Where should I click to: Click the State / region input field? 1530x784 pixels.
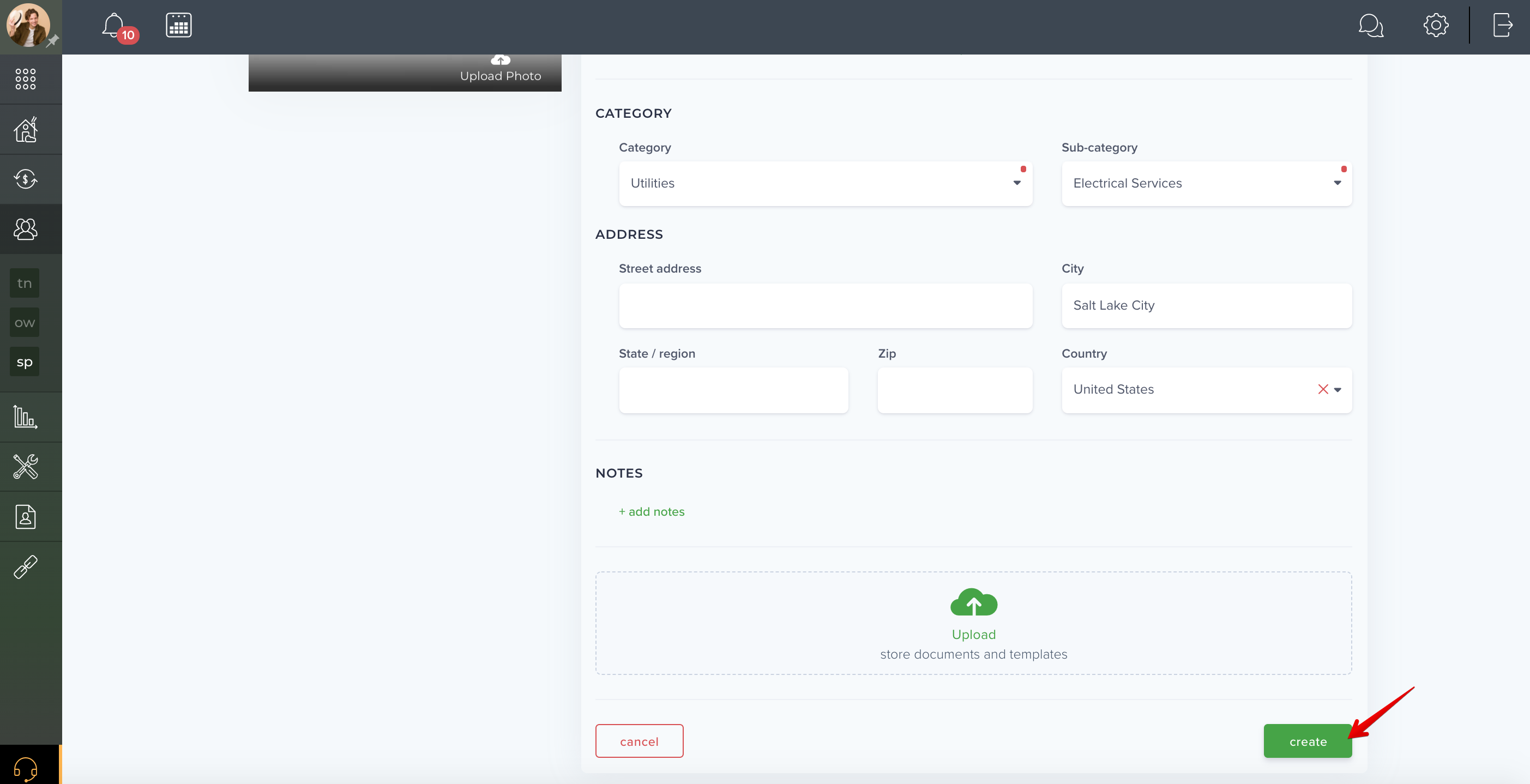point(733,390)
